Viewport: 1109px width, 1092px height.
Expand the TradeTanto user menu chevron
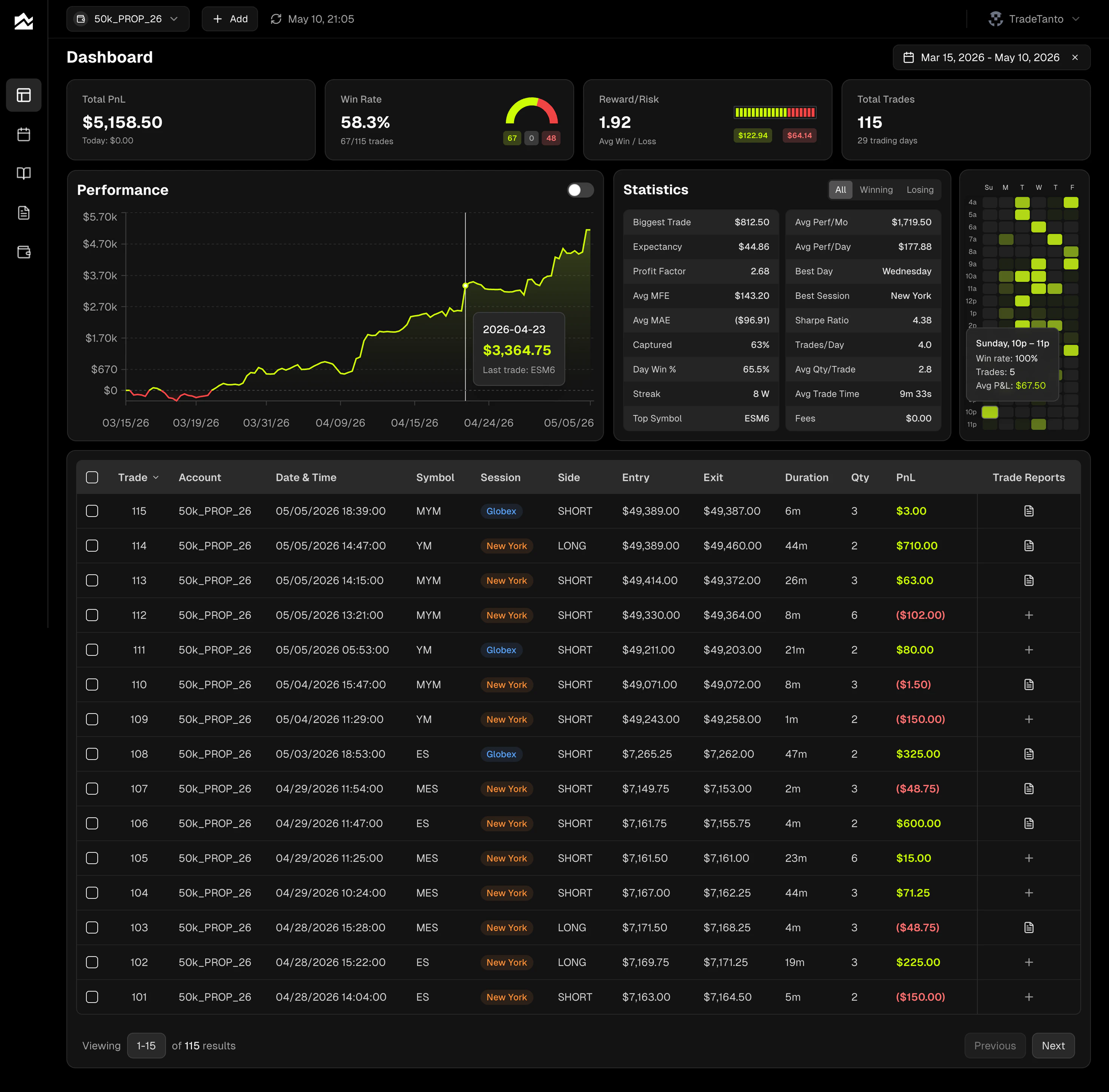[1076, 19]
